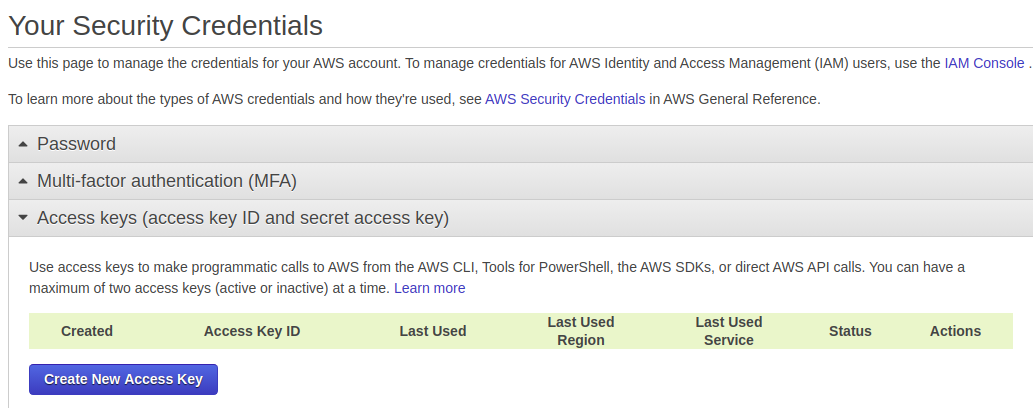Click the Actions column header
1033x408 pixels.
(x=955, y=331)
